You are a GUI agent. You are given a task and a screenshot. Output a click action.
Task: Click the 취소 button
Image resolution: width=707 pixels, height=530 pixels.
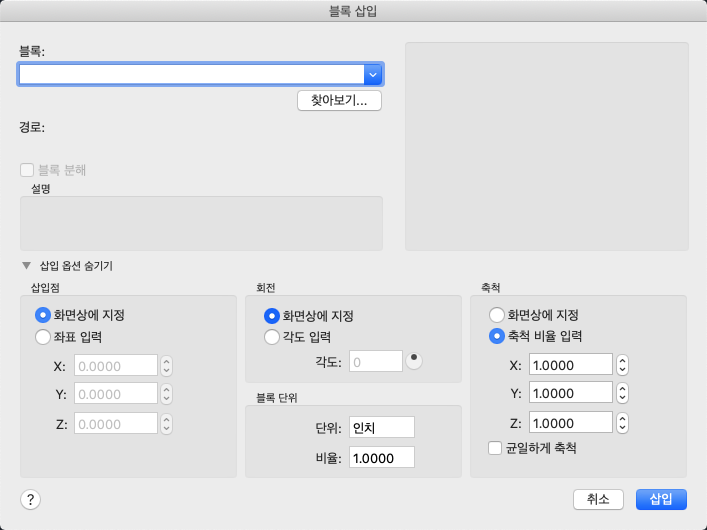598,499
